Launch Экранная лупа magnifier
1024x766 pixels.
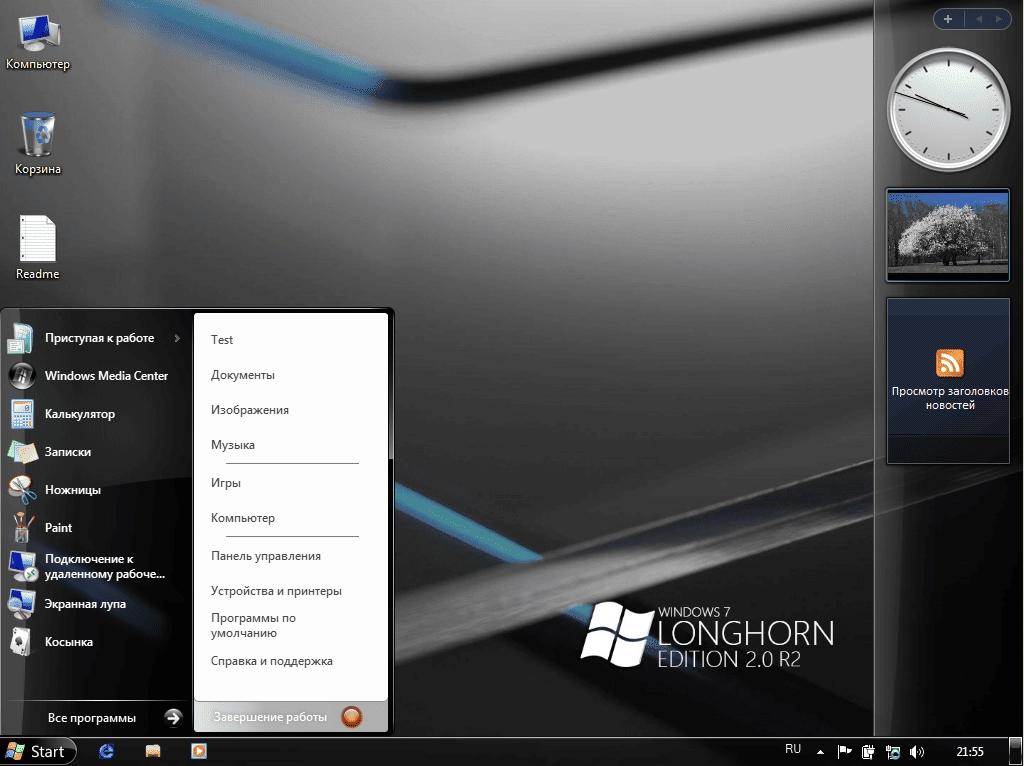[95, 603]
